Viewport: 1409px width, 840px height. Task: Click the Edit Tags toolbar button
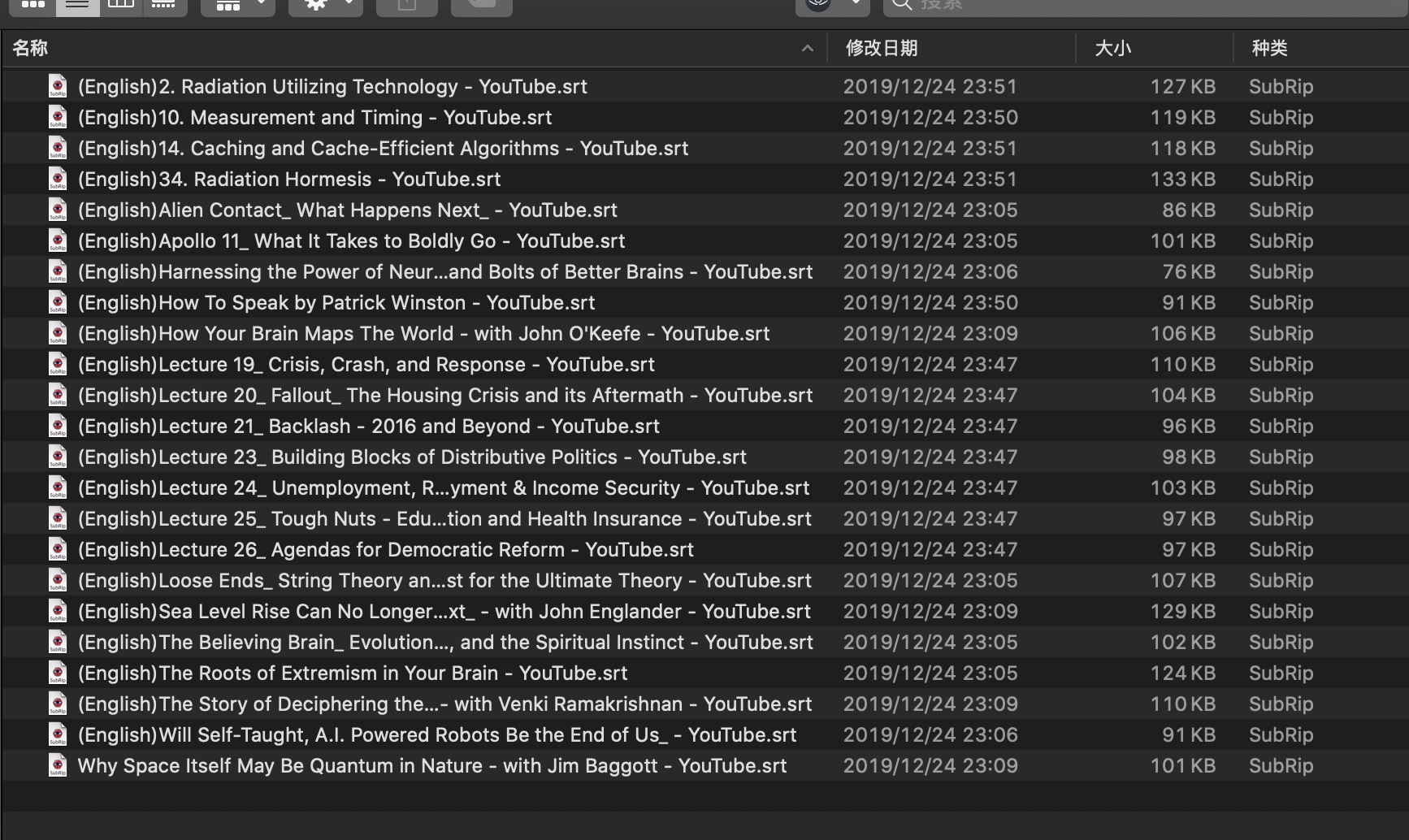click(482, 5)
